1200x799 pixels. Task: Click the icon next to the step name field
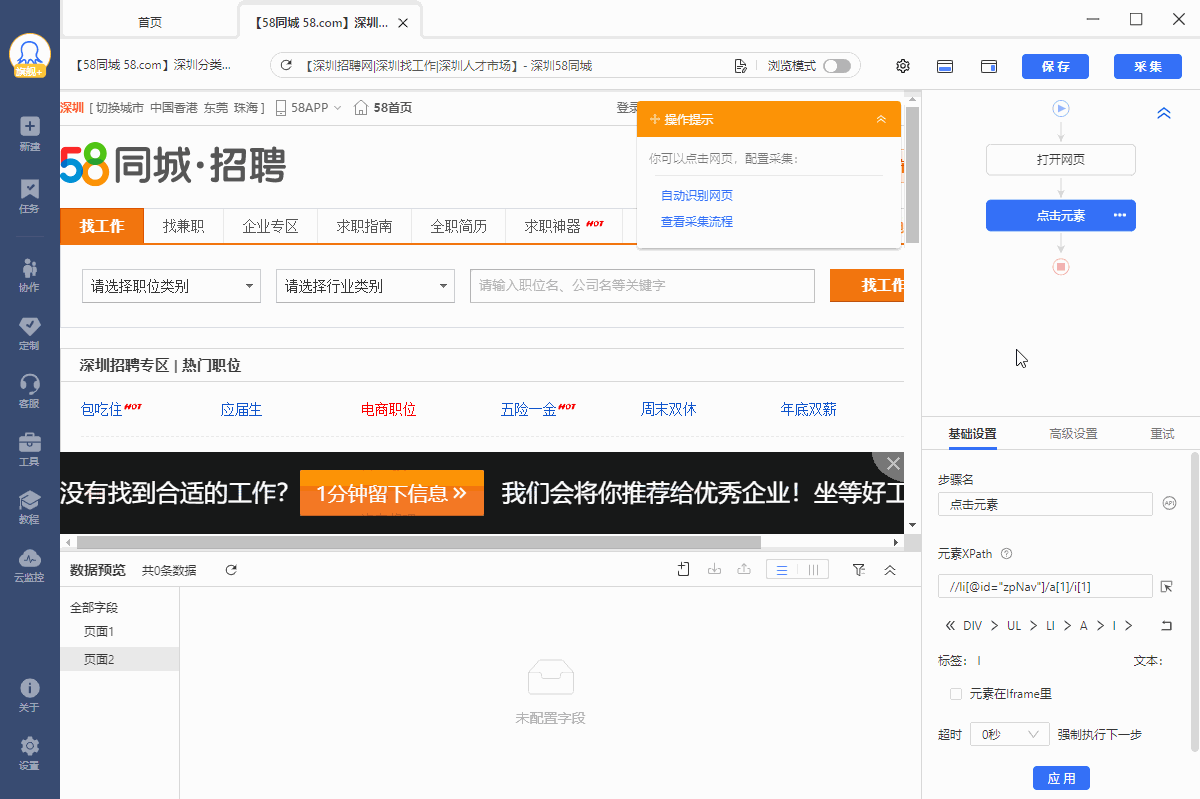click(x=1167, y=503)
